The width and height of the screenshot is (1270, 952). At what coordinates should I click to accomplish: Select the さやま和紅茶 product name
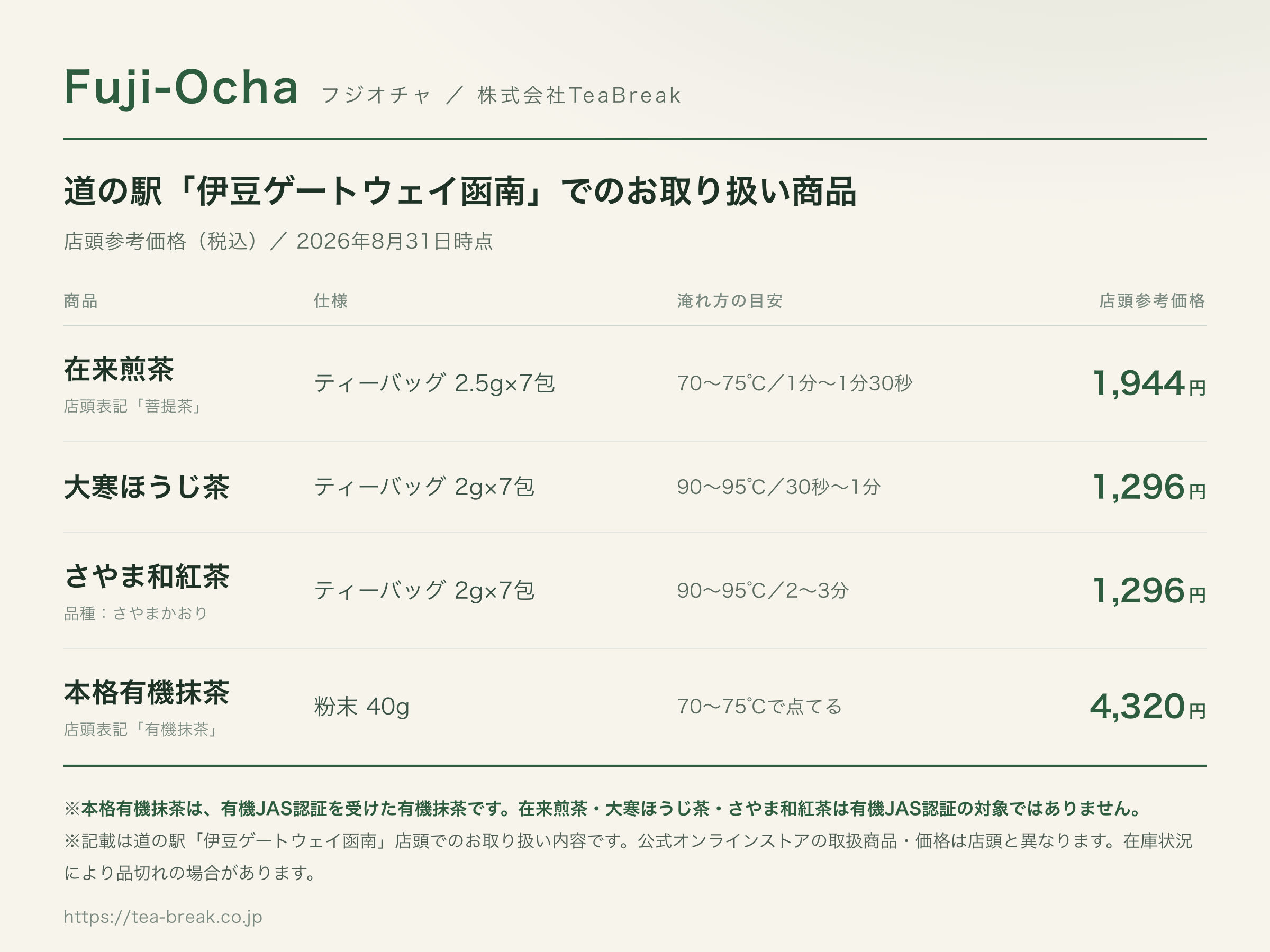pyautogui.click(x=147, y=576)
